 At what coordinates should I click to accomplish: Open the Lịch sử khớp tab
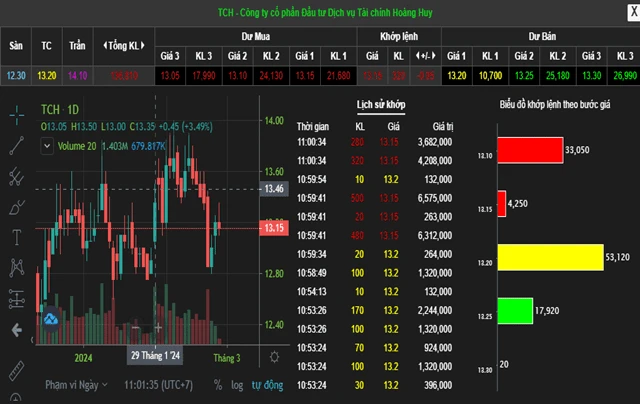381,104
